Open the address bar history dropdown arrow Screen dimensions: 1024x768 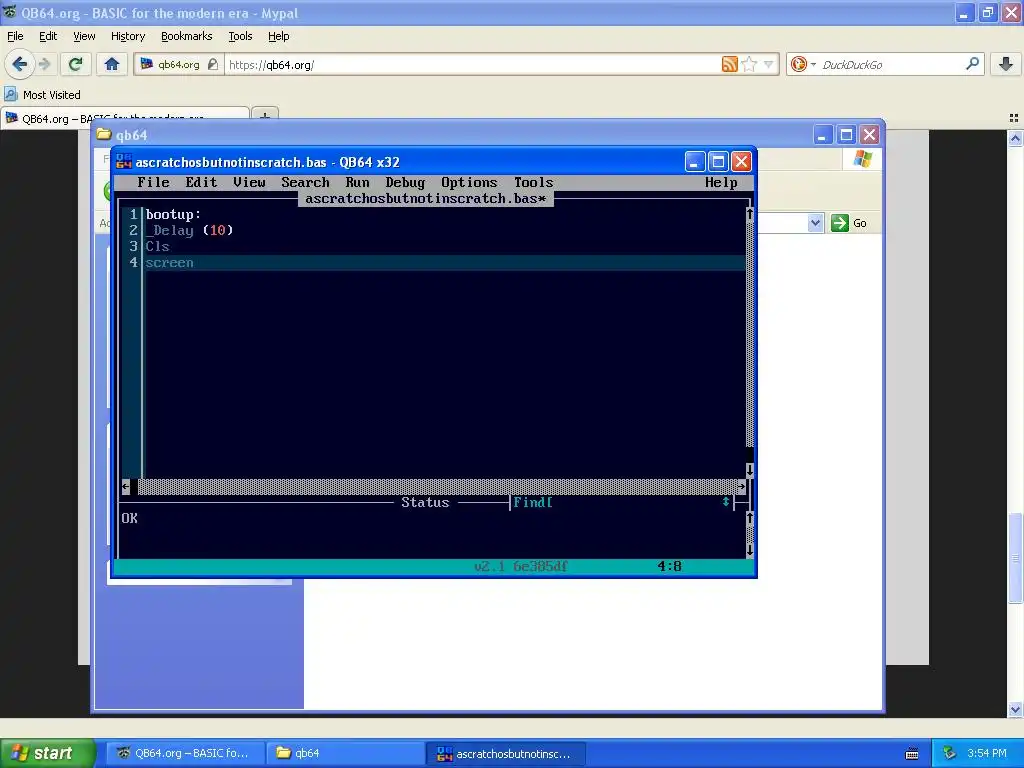click(769, 64)
